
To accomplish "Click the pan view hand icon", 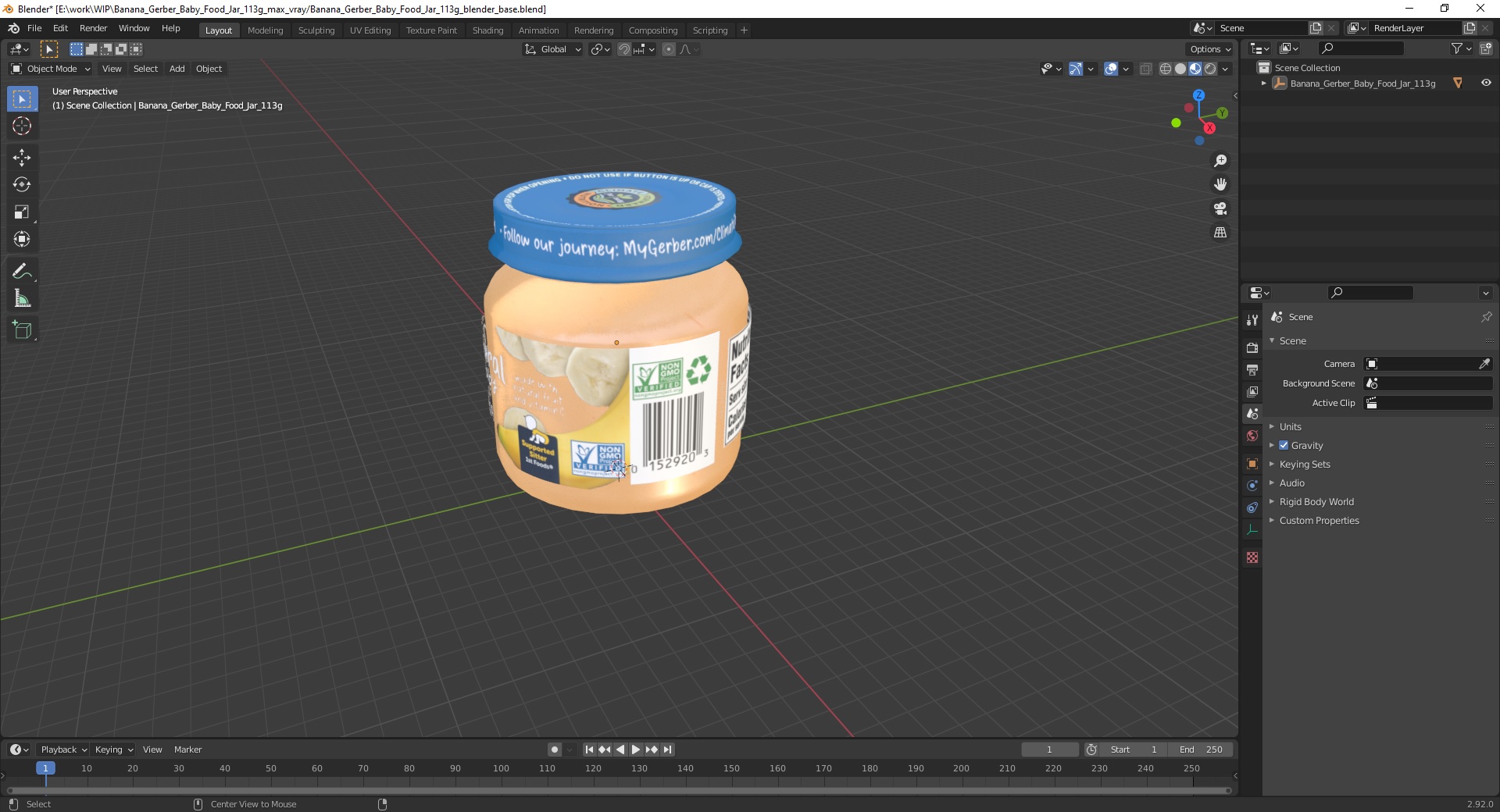I will [x=1220, y=185].
